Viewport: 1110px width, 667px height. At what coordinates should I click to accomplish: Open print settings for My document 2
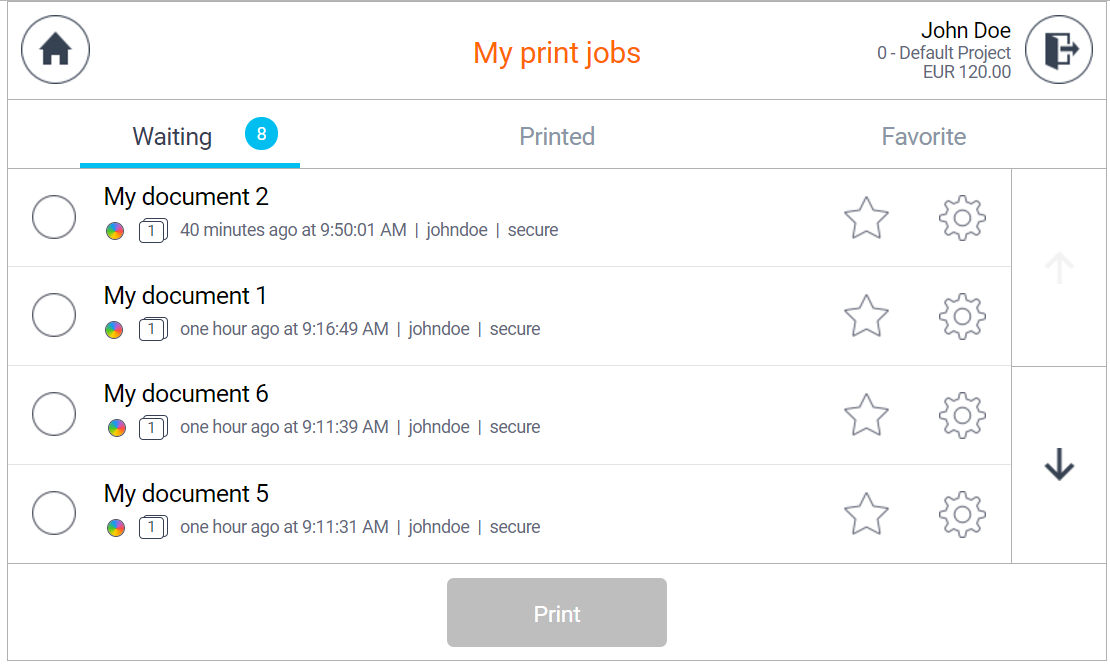point(961,217)
